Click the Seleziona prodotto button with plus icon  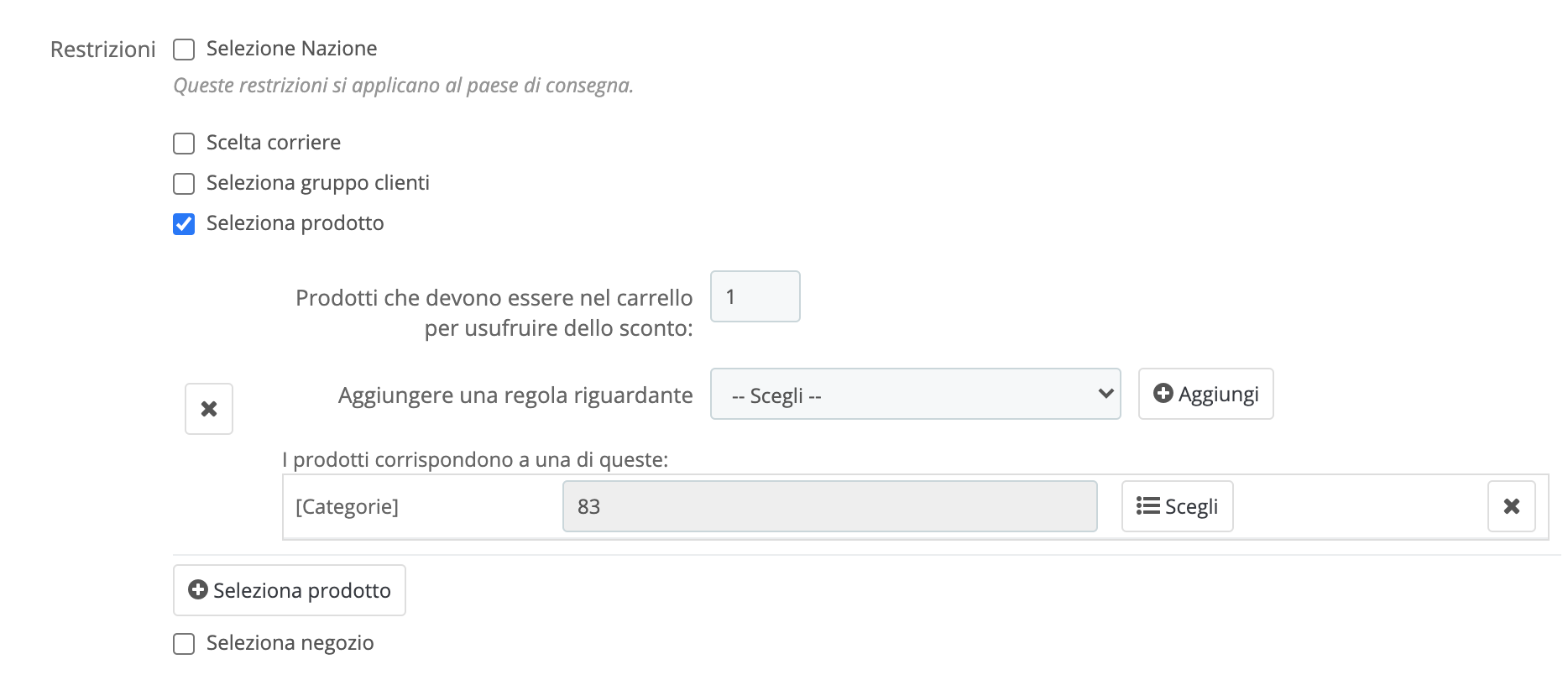(290, 590)
